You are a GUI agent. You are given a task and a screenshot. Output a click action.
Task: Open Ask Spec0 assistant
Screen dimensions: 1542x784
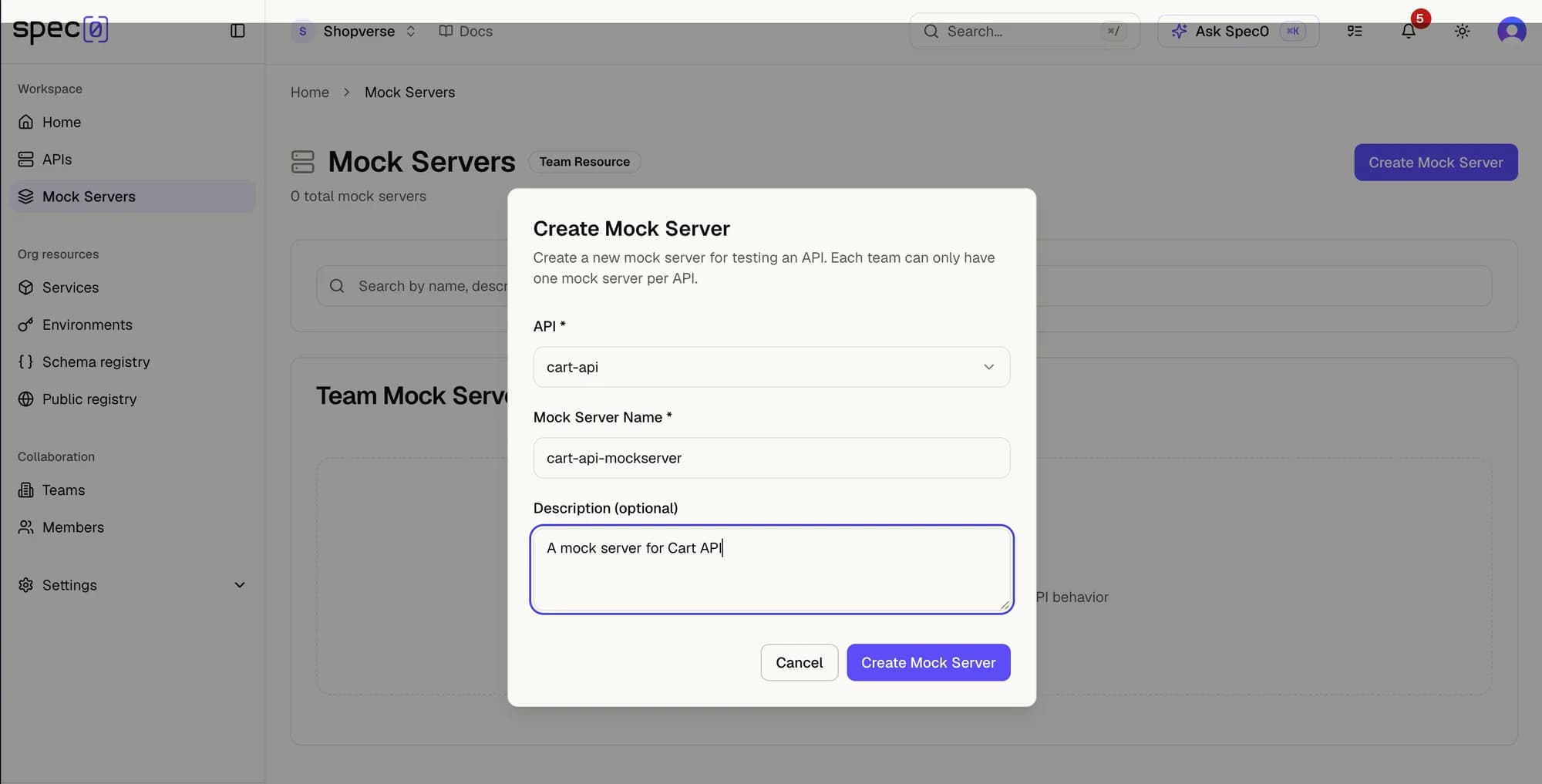[x=1238, y=32]
